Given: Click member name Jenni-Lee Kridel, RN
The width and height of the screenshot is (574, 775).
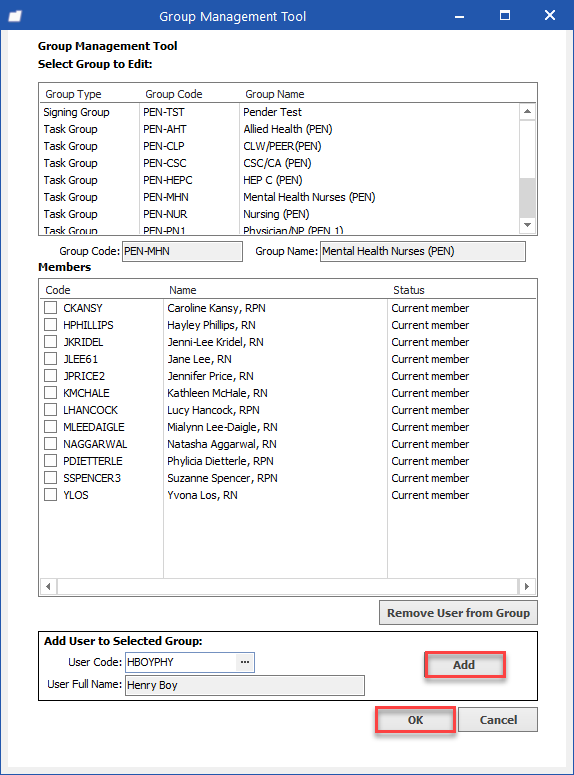Looking at the screenshot, I should click(x=215, y=342).
